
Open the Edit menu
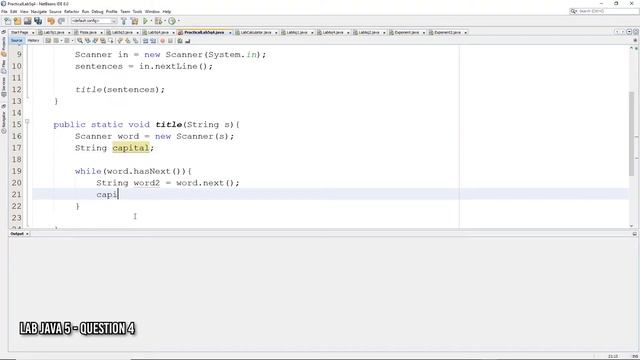13,11
